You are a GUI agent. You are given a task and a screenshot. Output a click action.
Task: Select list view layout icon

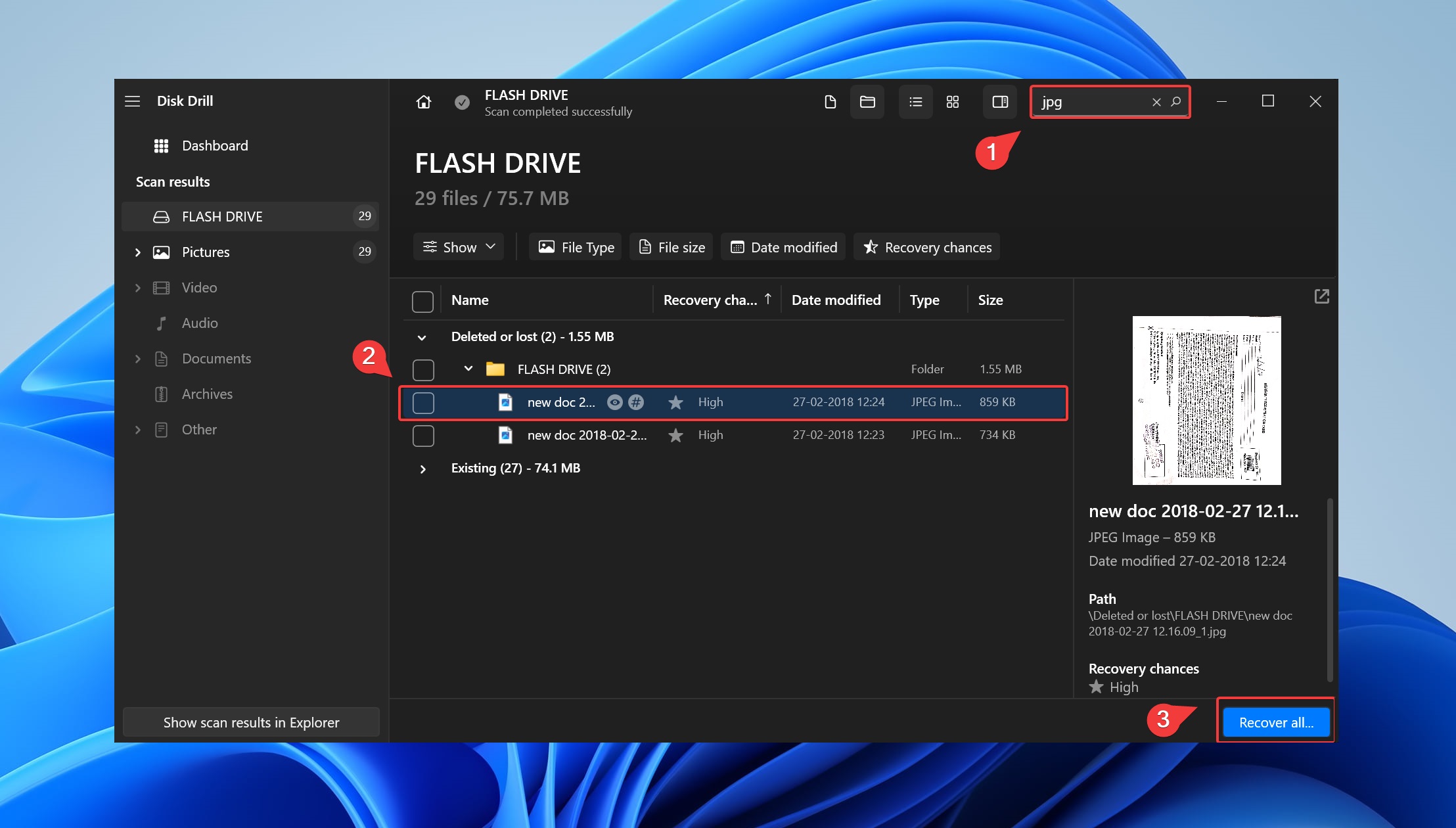click(915, 102)
